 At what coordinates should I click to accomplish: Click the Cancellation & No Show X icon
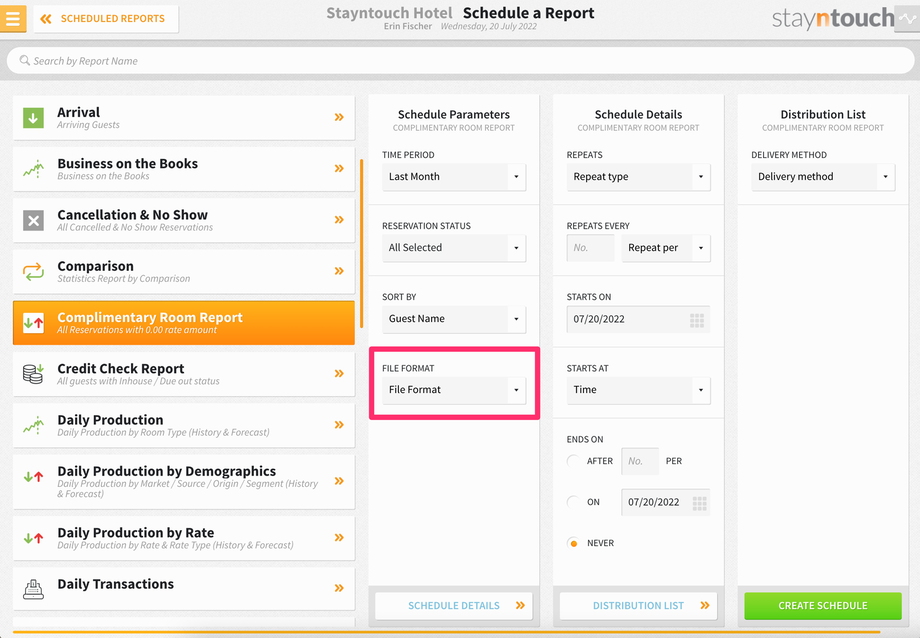click(33, 220)
